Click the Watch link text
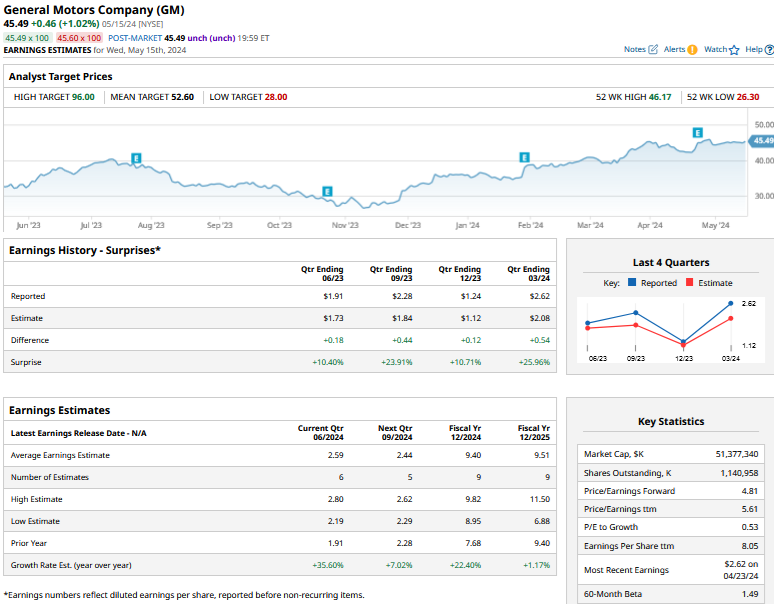This screenshot has height=604, width=774. [x=715, y=49]
